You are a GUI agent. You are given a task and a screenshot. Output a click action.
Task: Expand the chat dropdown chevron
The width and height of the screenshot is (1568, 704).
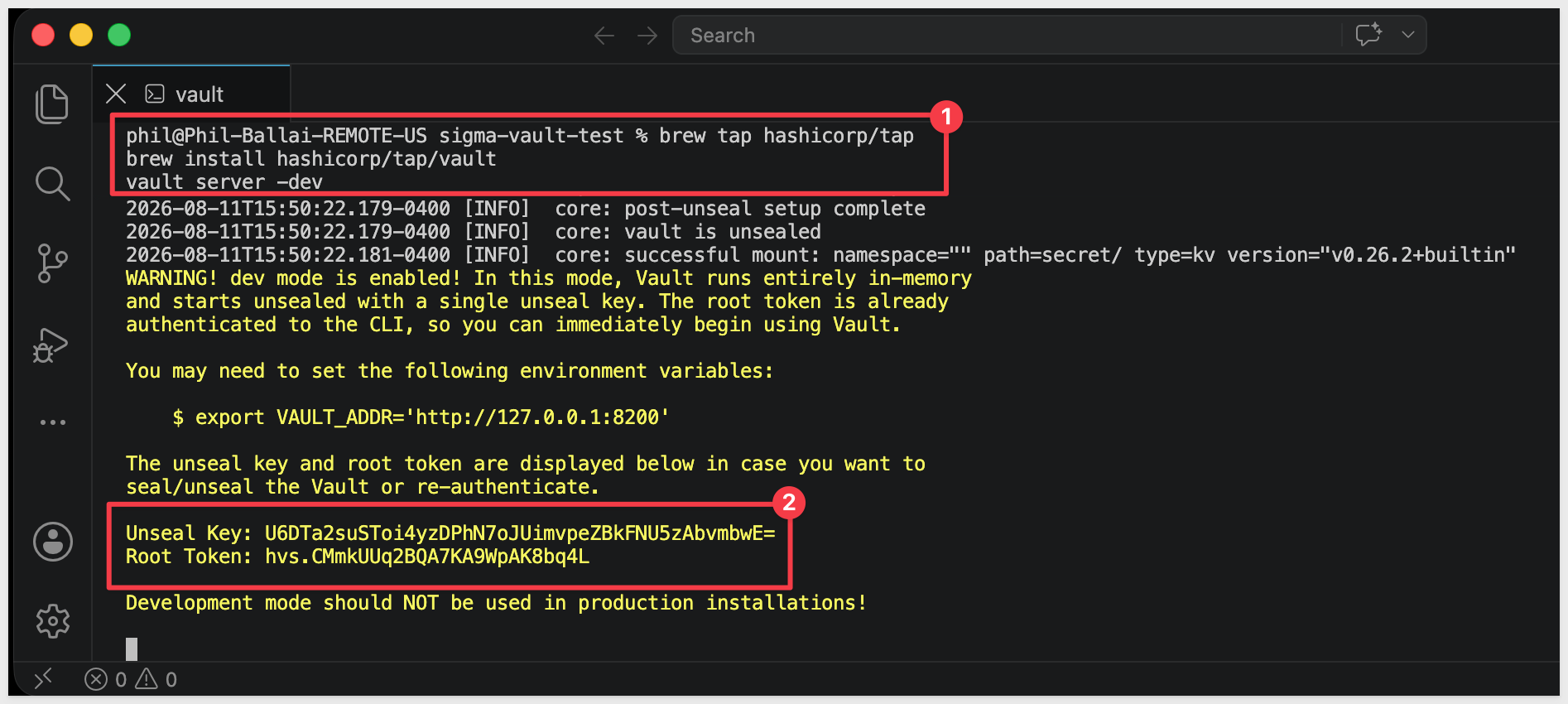coord(1408,35)
